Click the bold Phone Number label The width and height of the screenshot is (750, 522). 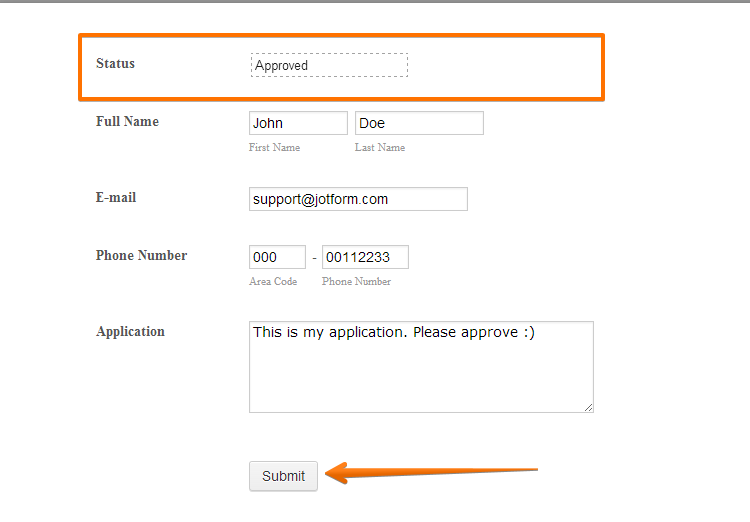[x=141, y=256]
